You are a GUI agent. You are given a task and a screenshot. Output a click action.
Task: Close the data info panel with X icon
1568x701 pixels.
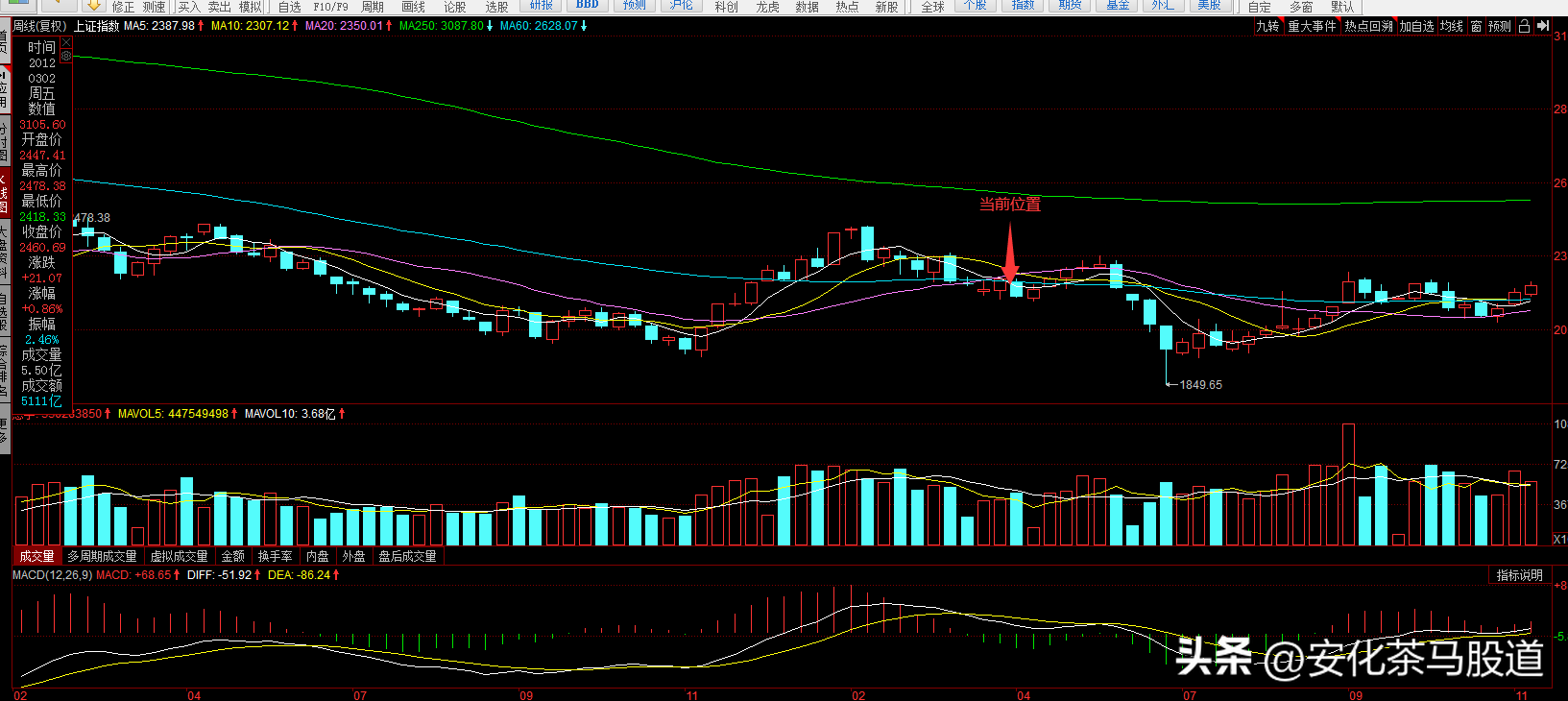tap(65, 44)
